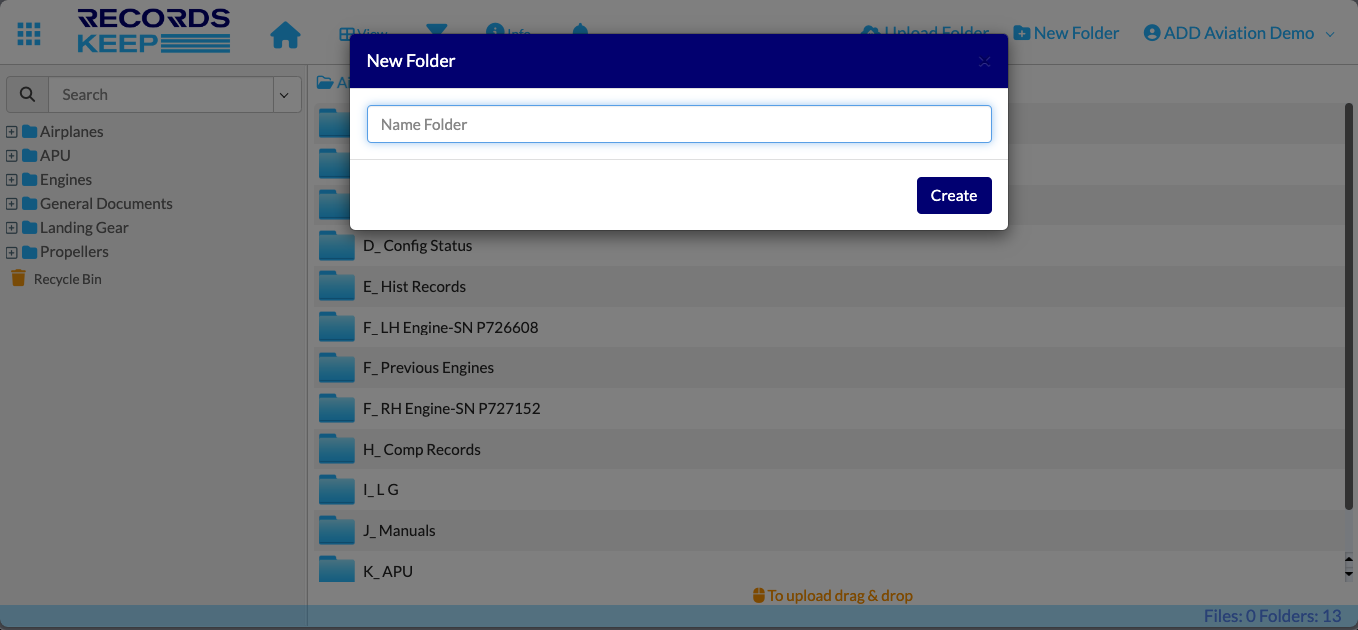The image size is (1358, 630).
Task: Expand the Landing Gear tree node
Action: click(x=12, y=228)
